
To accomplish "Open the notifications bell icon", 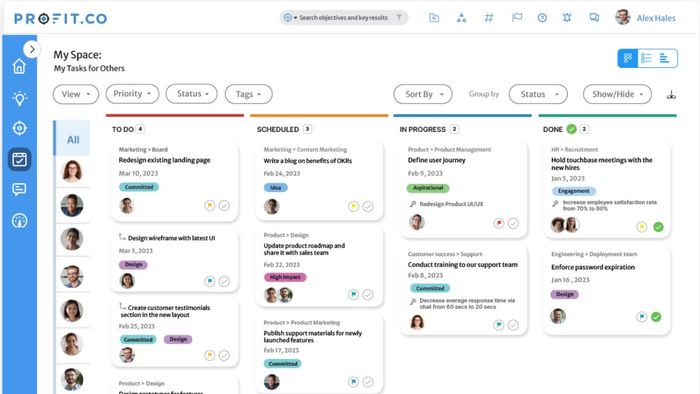I will pyautogui.click(x=567, y=18).
